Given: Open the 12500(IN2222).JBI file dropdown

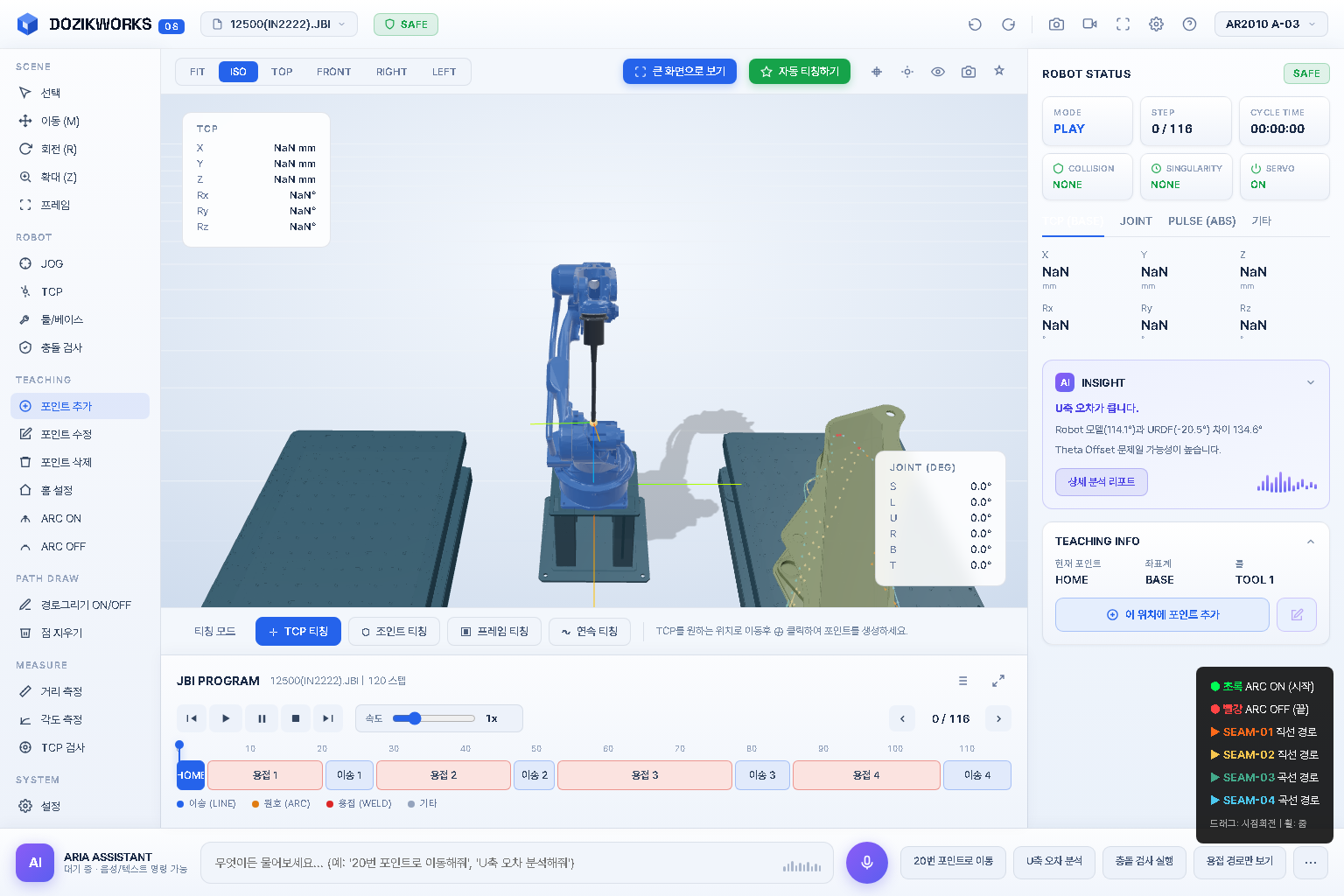Looking at the screenshot, I should pyautogui.click(x=279, y=24).
